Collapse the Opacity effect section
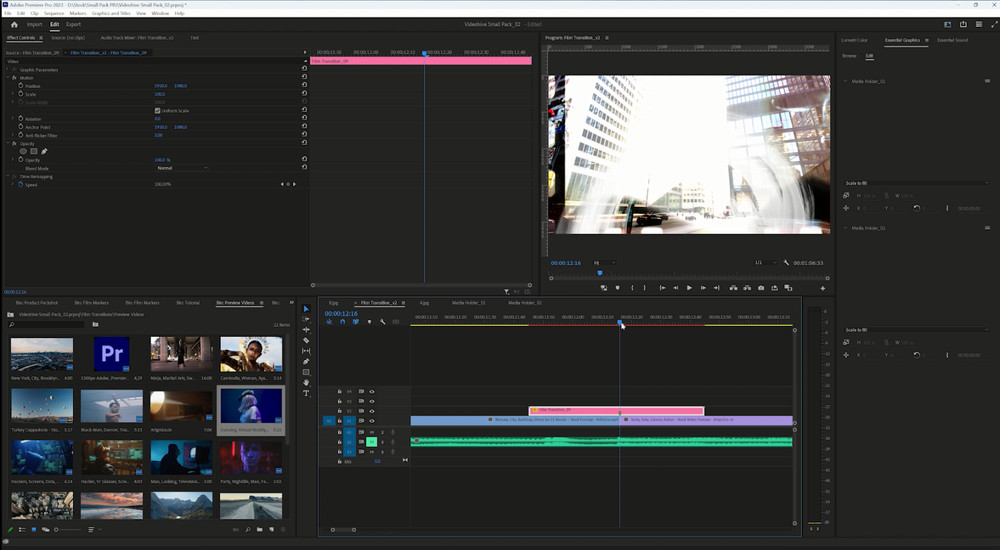The height and width of the screenshot is (550, 1000). point(8,143)
